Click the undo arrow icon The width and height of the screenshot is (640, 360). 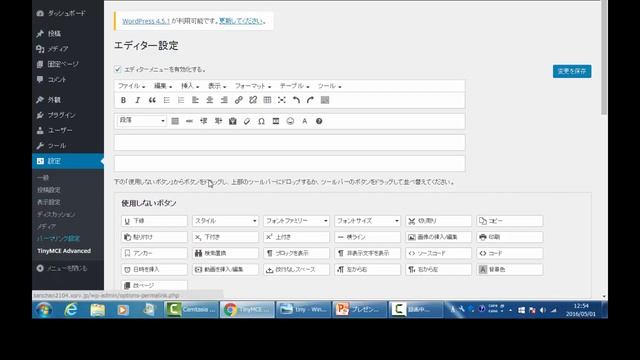point(296,100)
